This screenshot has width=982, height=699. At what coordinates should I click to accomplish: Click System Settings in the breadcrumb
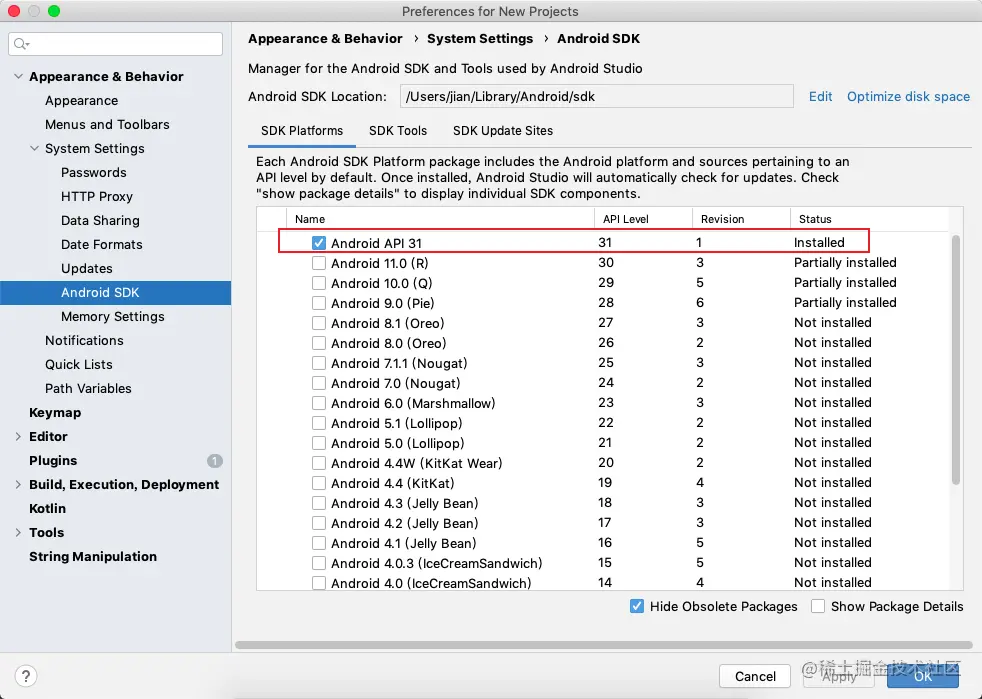pyautogui.click(x=480, y=39)
